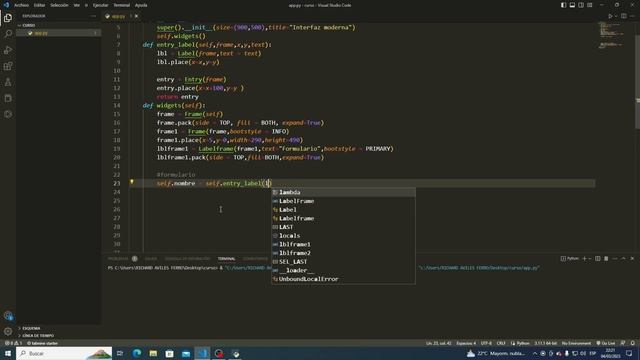Choose locals suggestion in autocomplete list
640x360 pixels.
click(344, 236)
